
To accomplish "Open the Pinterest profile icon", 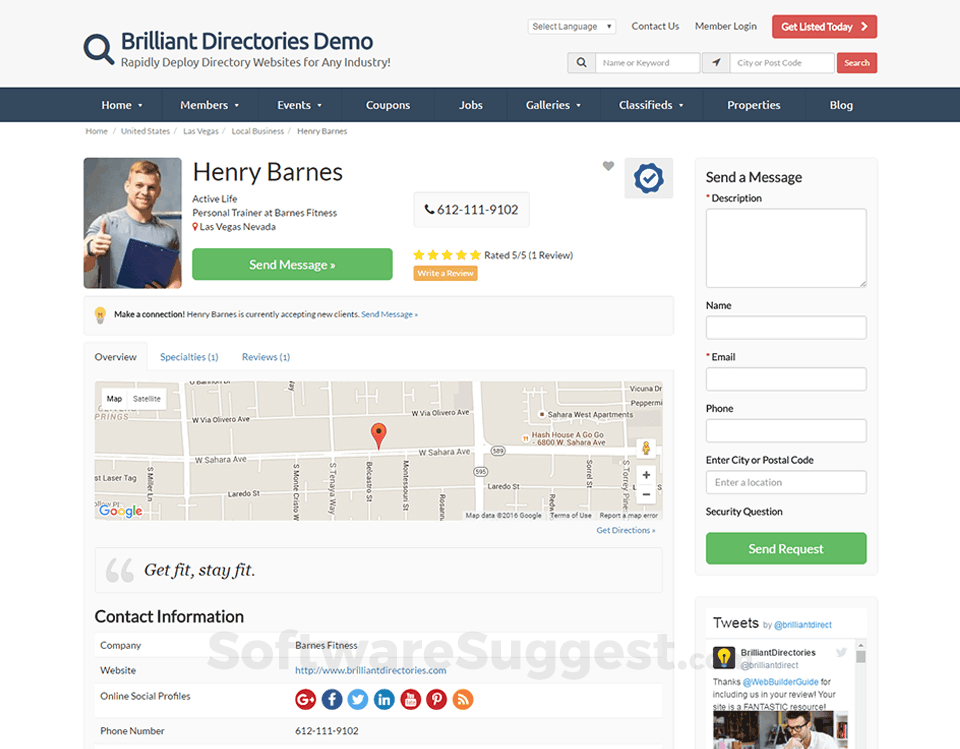I will [x=436, y=699].
